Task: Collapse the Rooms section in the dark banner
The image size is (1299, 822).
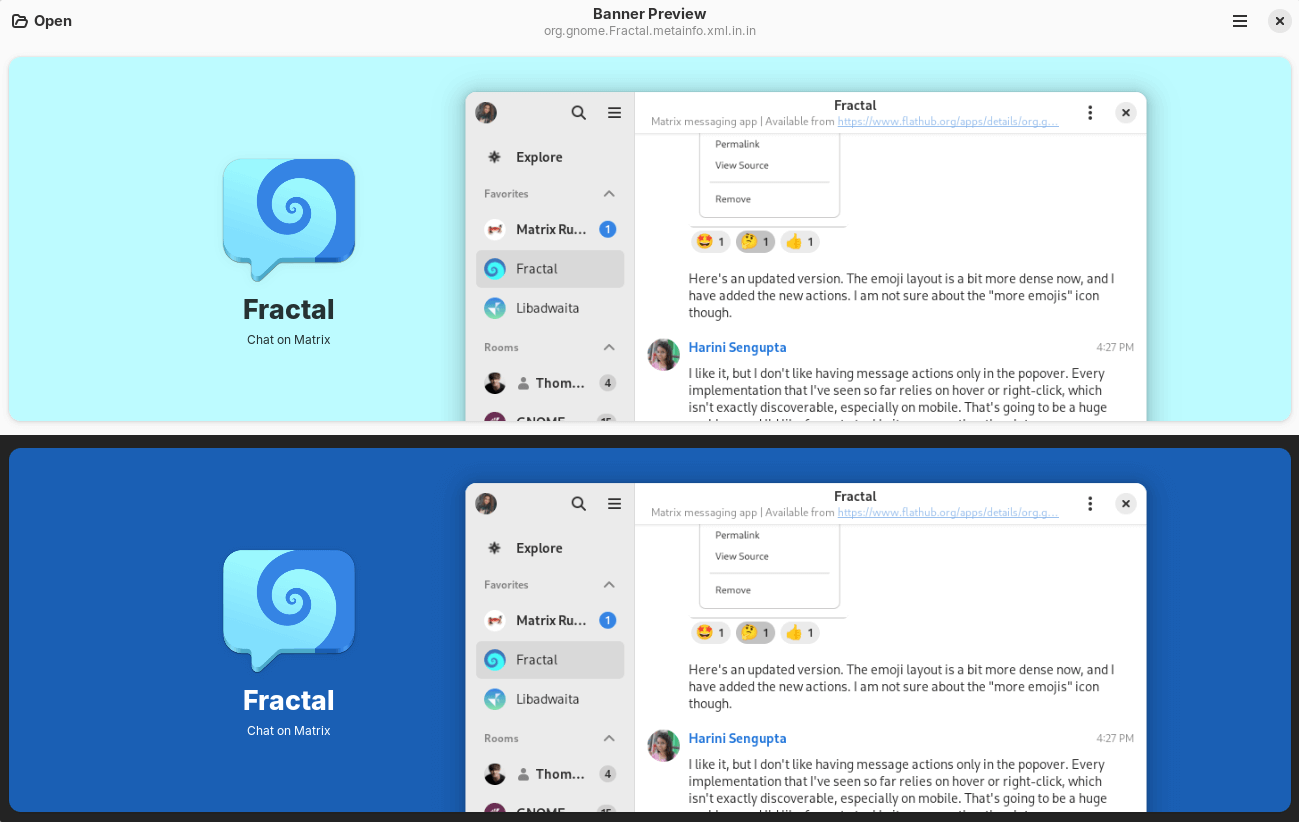Action: tap(609, 738)
